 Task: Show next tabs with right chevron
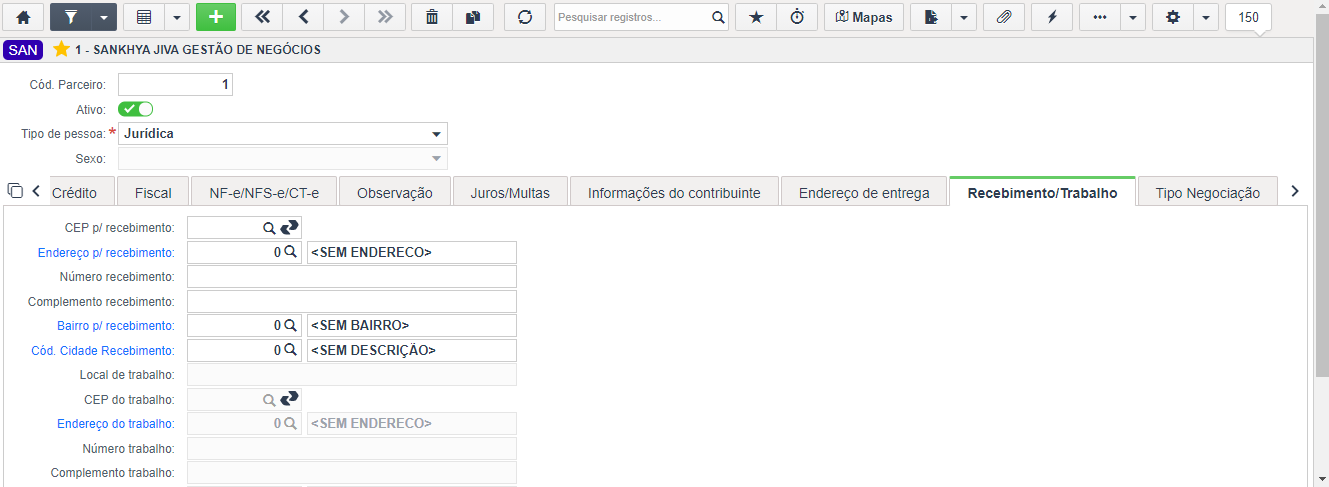[1295, 191]
